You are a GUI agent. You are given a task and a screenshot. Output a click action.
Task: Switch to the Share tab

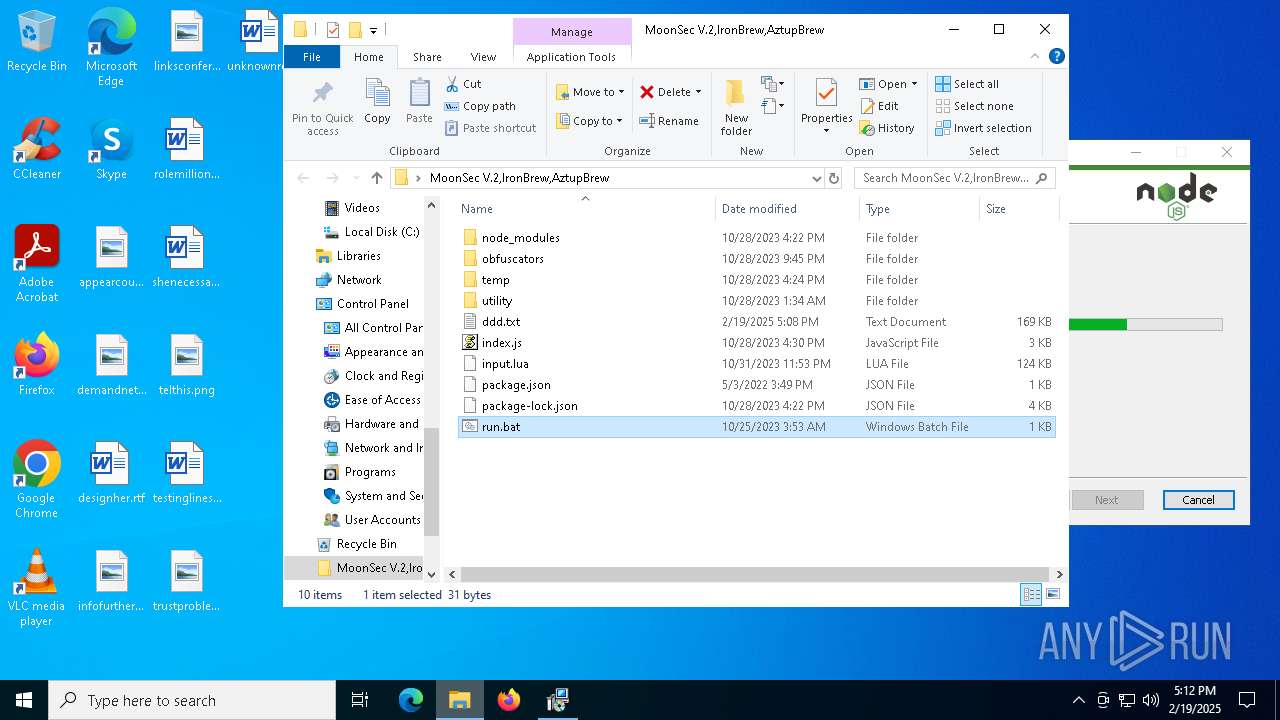pos(427,57)
